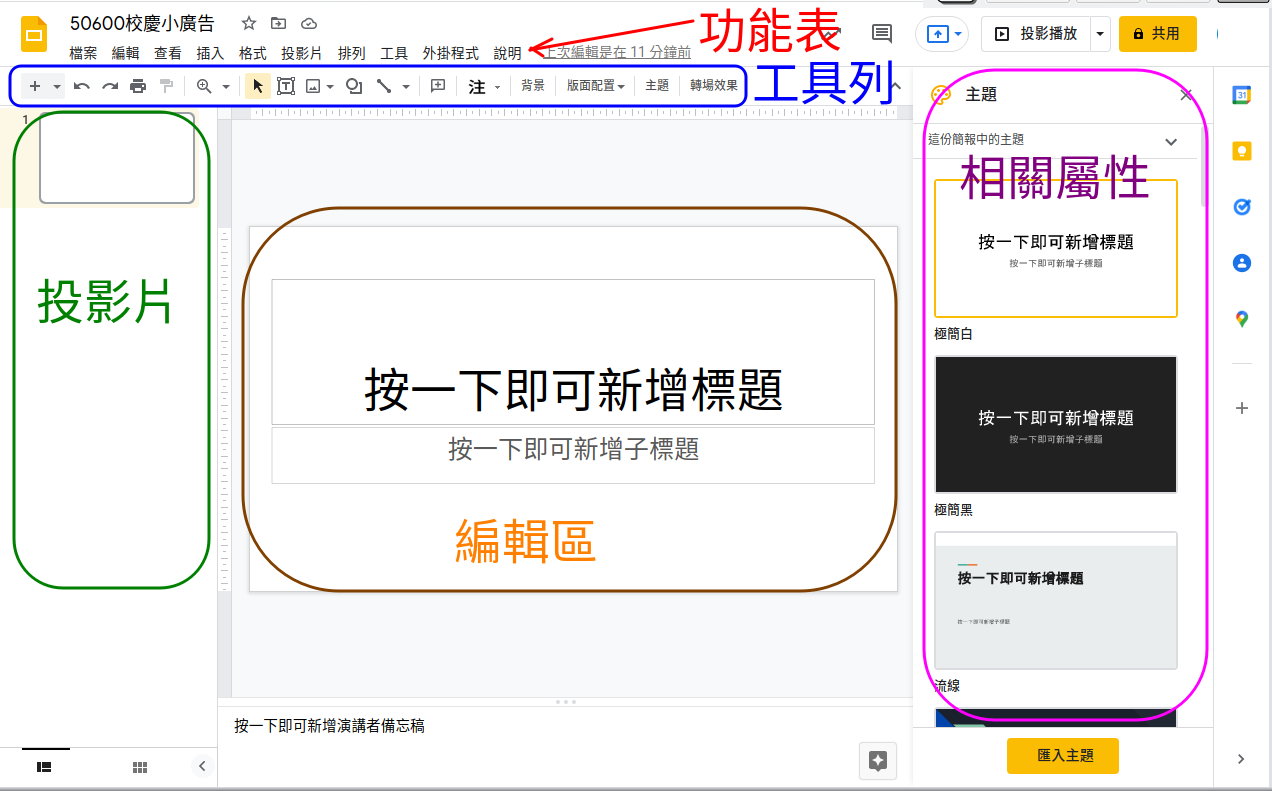The height and width of the screenshot is (791, 1272).
Task: Select the 流線 theme thumbnail
Action: pyautogui.click(x=1056, y=600)
